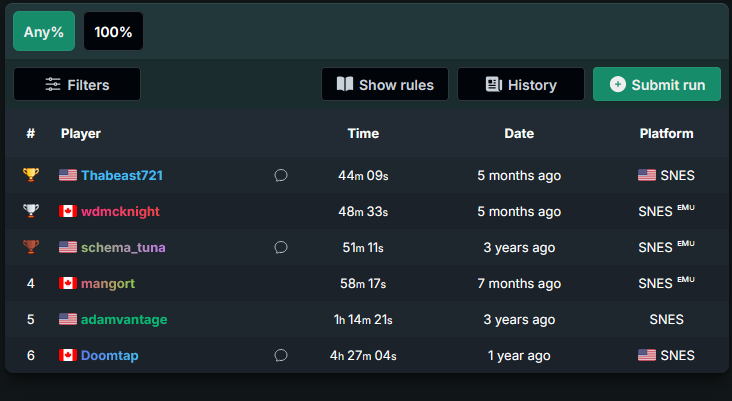The image size is (732, 401).
Task: View comment icon on Doomtap's run
Action: 281,355
